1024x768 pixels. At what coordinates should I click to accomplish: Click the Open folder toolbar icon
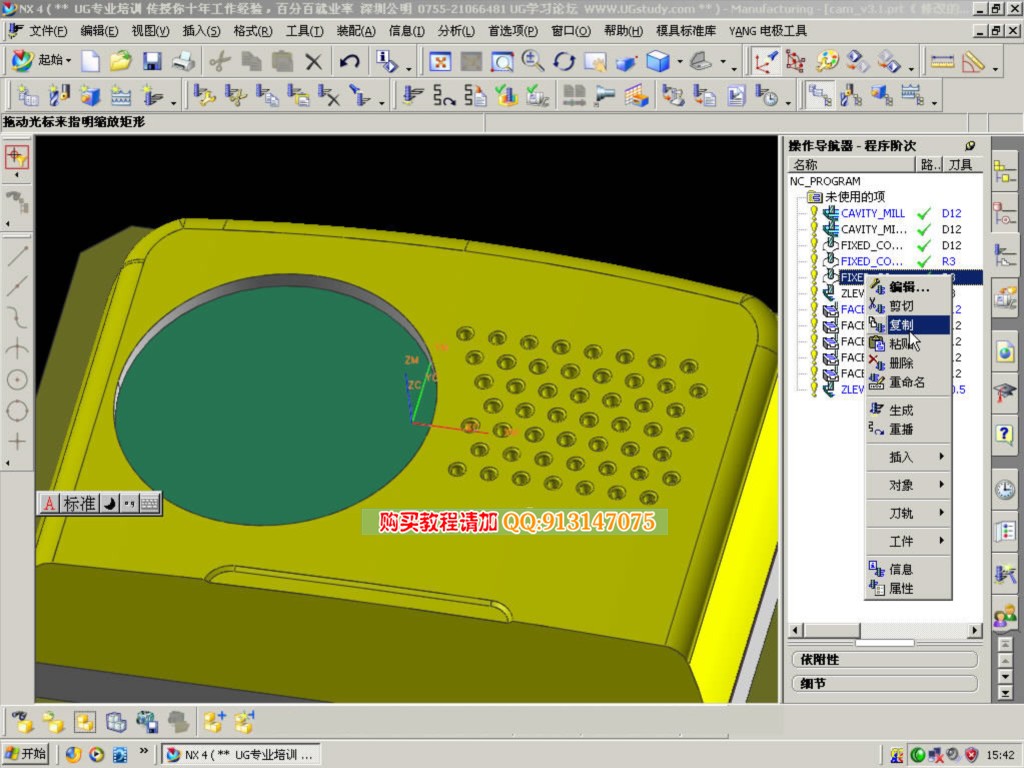pyautogui.click(x=121, y=62)
